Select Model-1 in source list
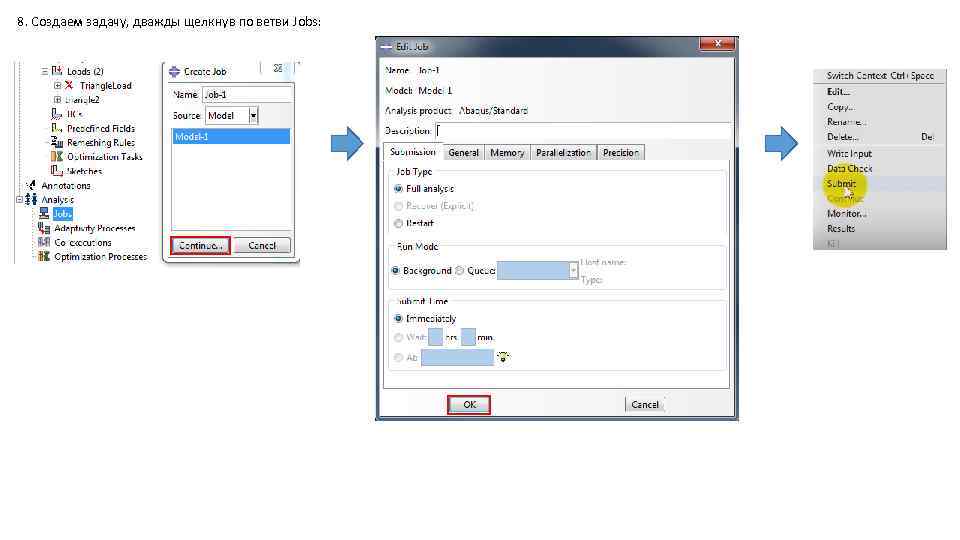This screenshot has height=540, width=960. click(x=231, y=137)
